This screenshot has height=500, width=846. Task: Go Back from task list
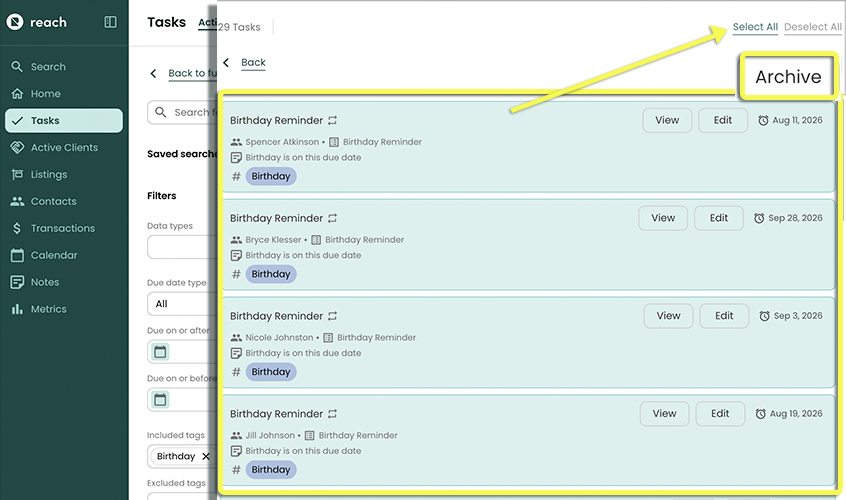[253, 63]
